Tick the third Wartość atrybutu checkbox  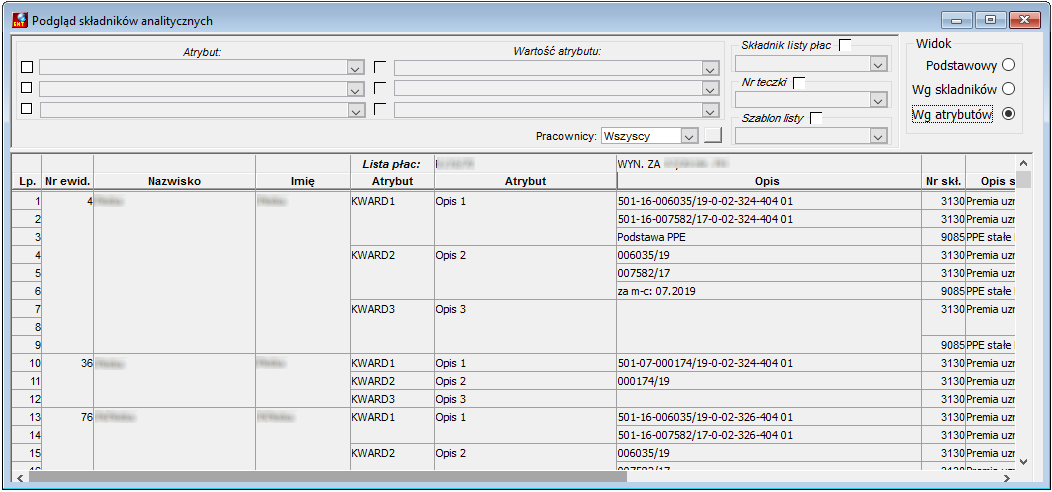pos(380,109)
